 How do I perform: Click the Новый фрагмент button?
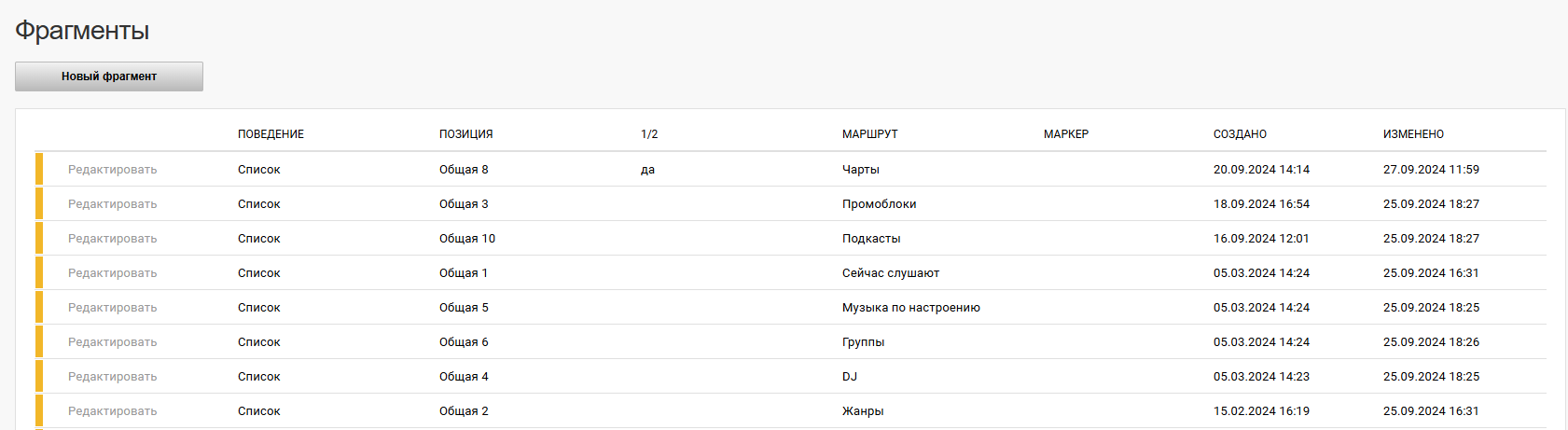pyautogui.click(x=109, y=76)
